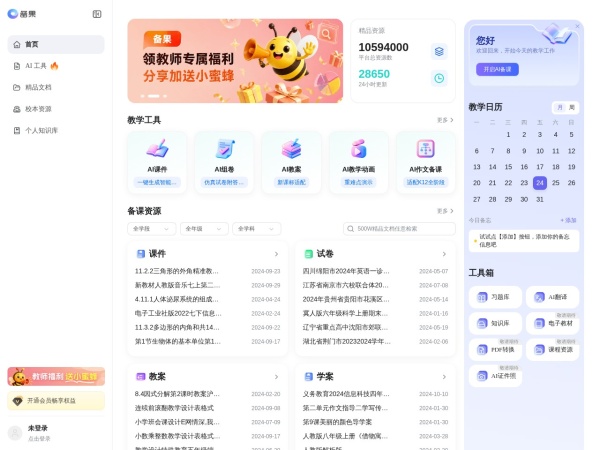
Task: Go to 精品文档 in the sidebar
Action: click(56, 87)
